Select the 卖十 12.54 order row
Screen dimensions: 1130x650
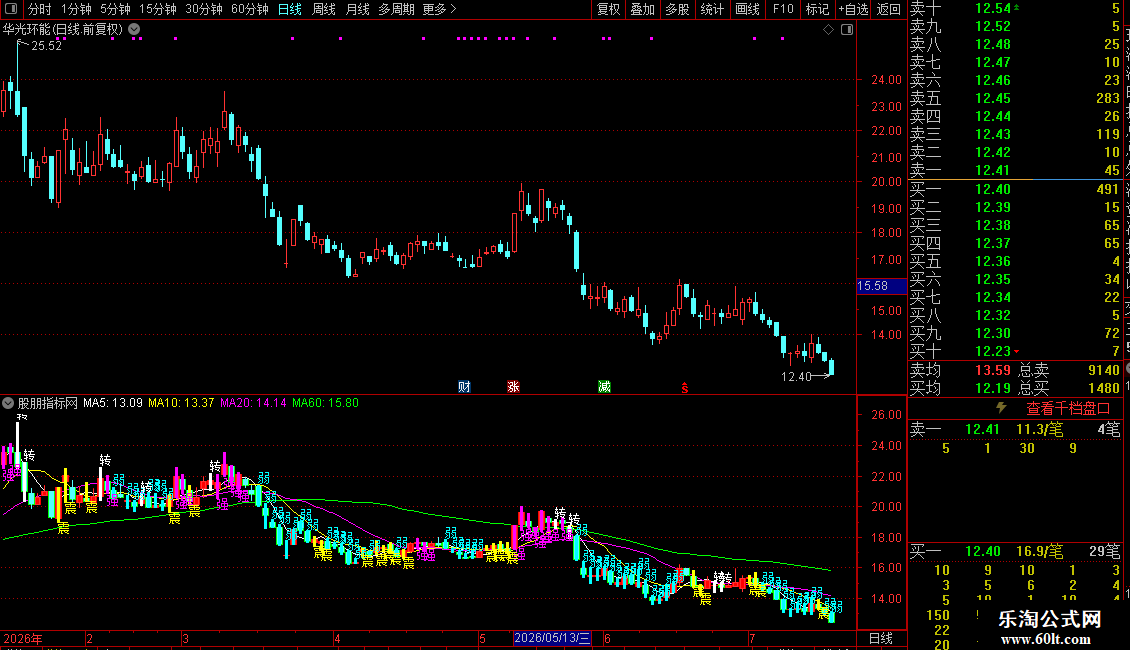coord(1015,9)
